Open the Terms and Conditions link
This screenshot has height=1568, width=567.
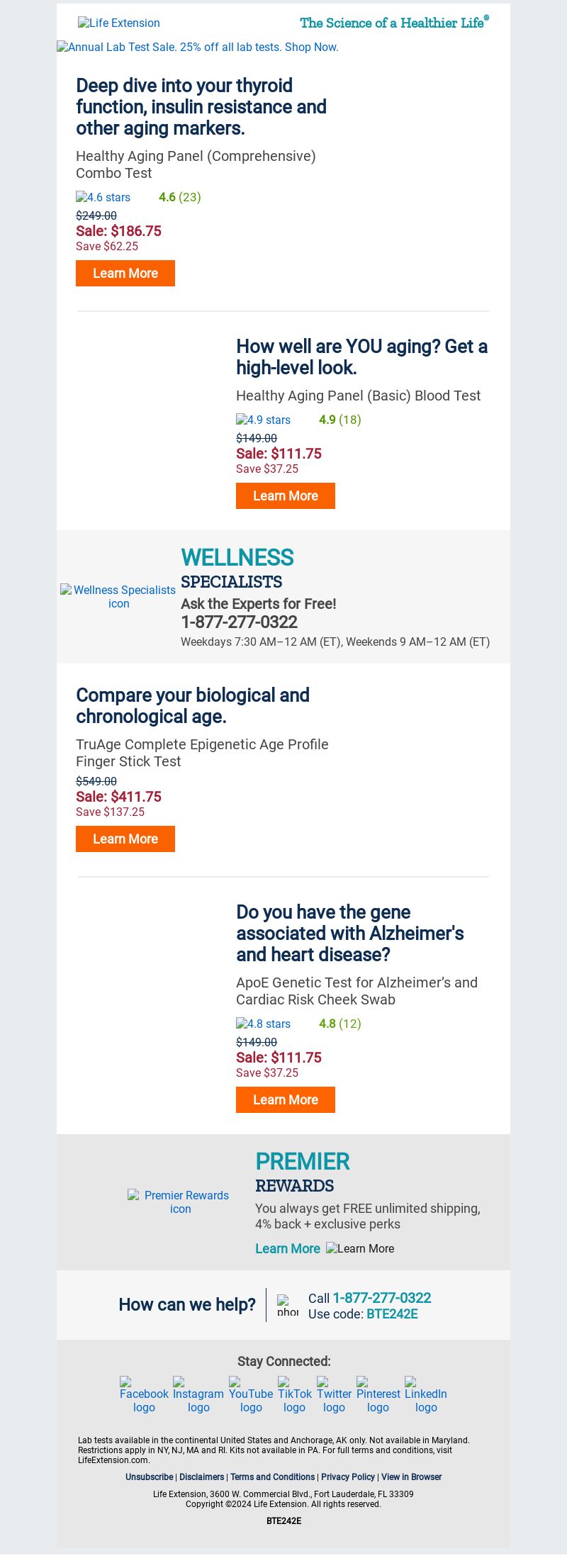[272, 1477]
